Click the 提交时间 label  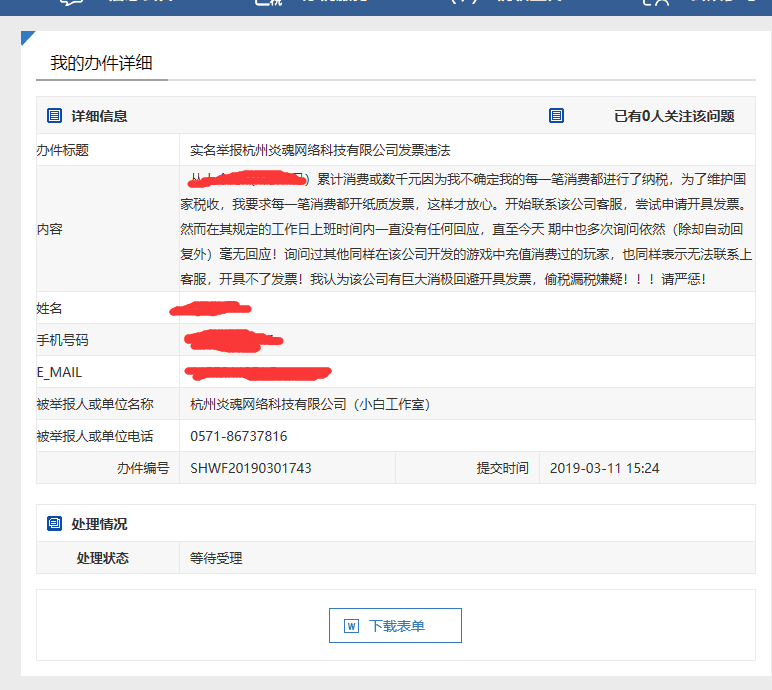(503, 468)
